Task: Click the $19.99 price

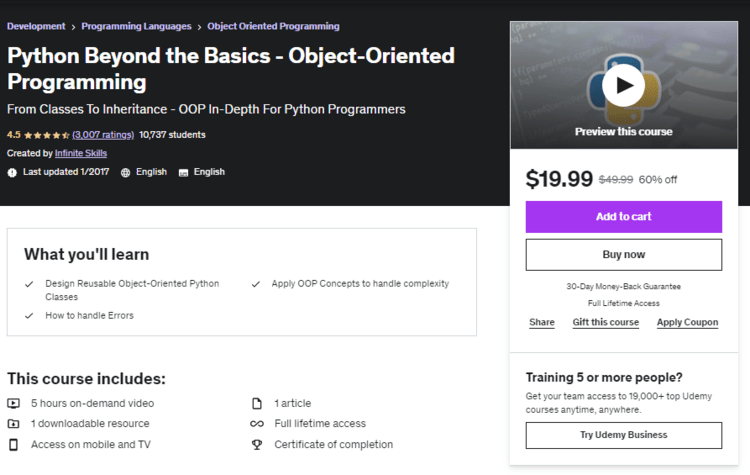Action: [x=559, y=179]
